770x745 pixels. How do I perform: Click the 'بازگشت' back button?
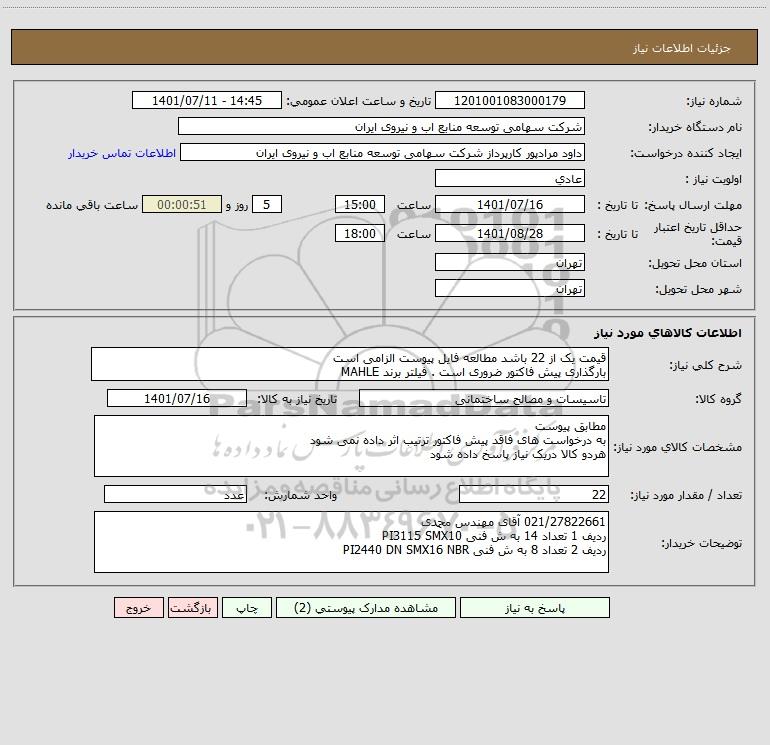192,608
